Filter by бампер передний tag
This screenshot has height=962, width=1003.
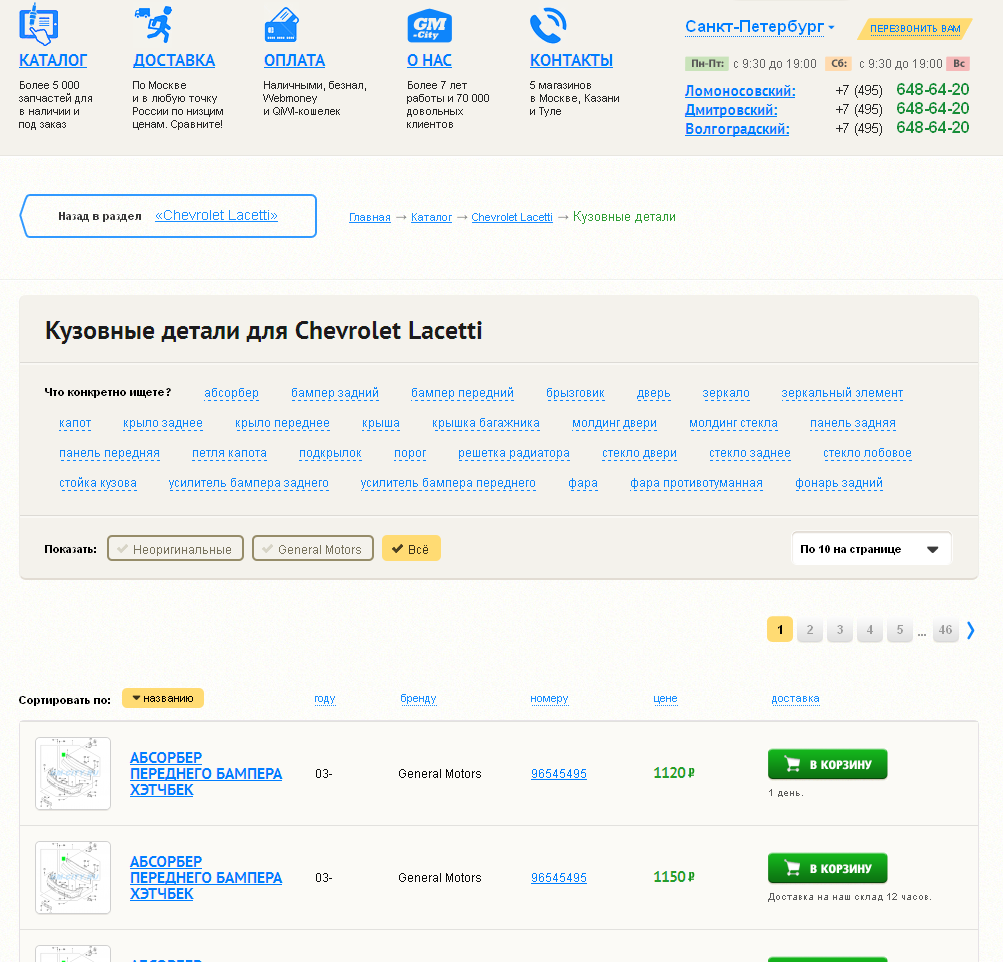click(x=462, y=393)
